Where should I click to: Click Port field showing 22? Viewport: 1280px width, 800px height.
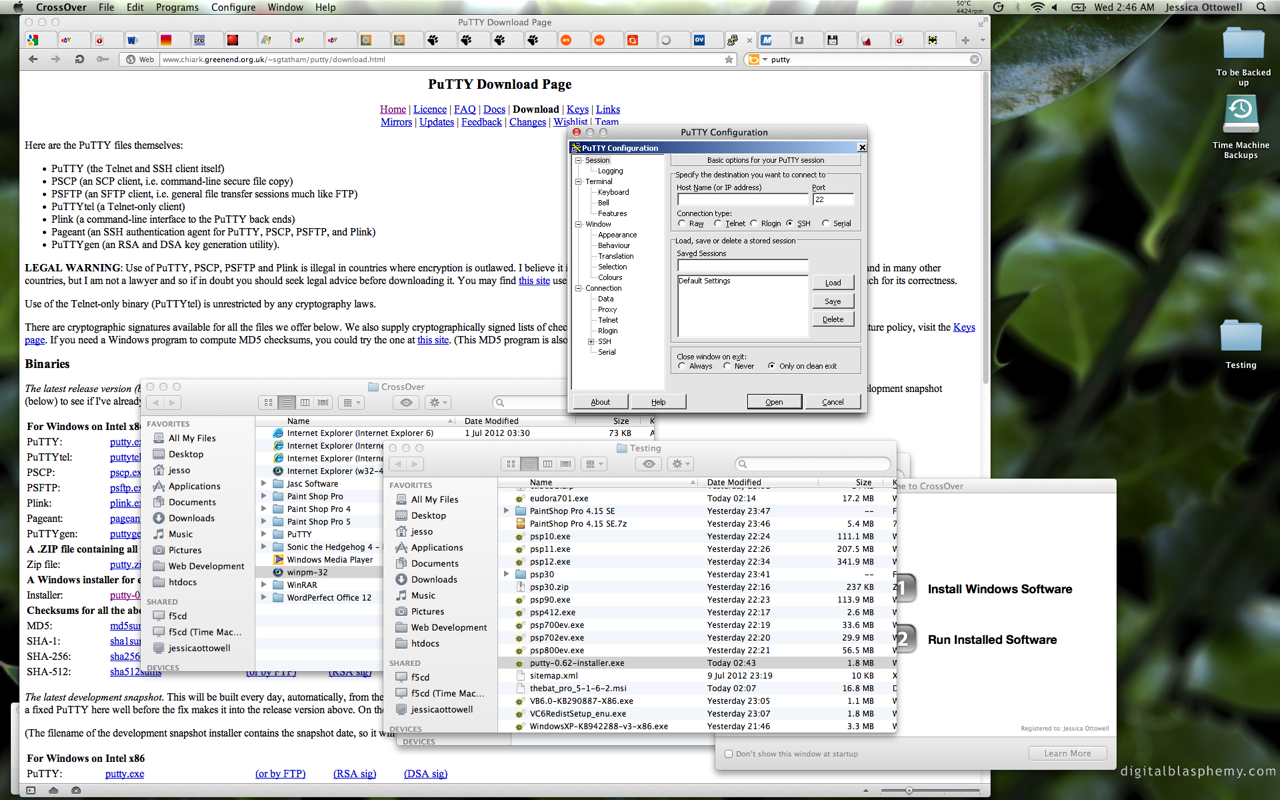click(x=832, y=200)
